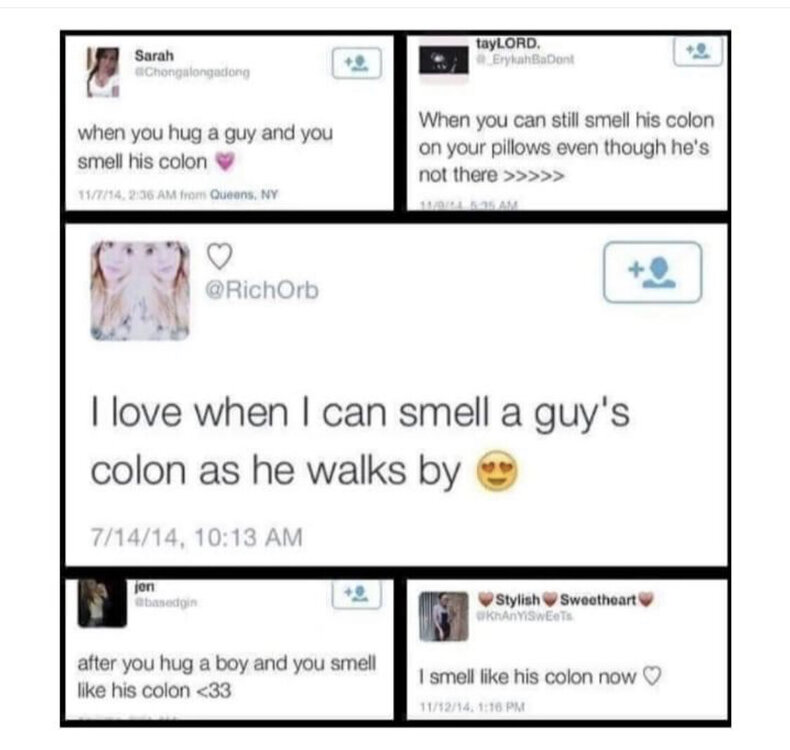Click the heart outline above @RichOrb
Image resolution: width=790 pixels, height=750 pixels.
(x=220, y=256)
